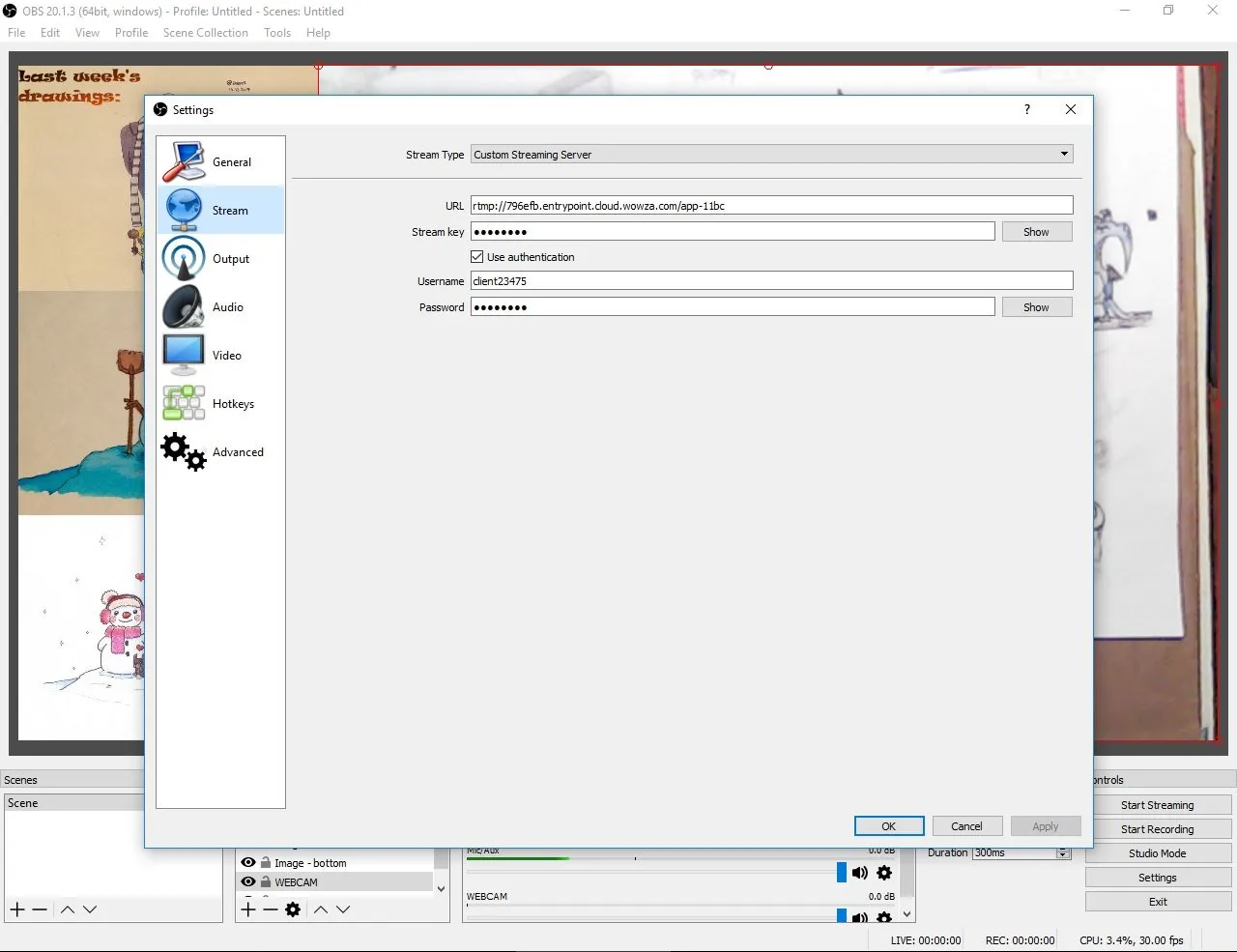Confirm settings with the OK button

click(889, 826)
